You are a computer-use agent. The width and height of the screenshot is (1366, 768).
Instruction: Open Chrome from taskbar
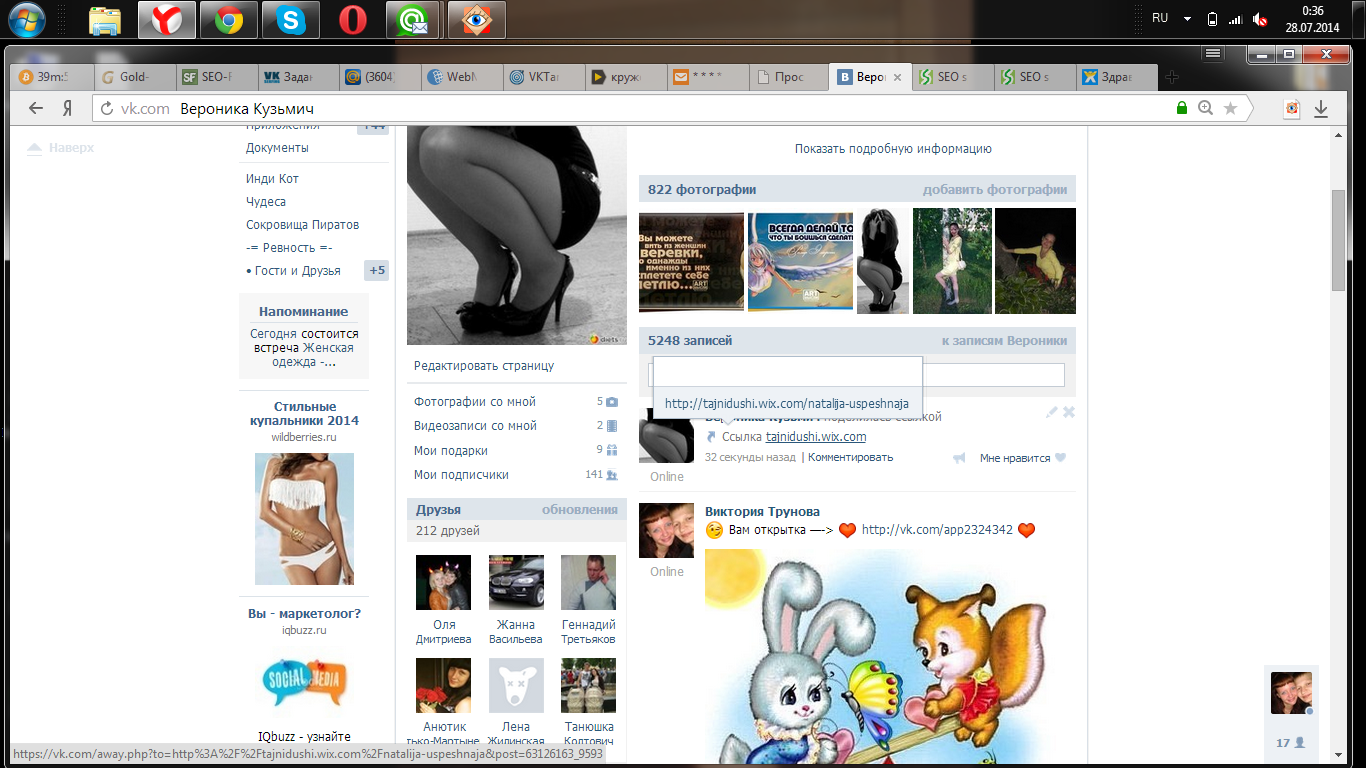tap(229, 20)
